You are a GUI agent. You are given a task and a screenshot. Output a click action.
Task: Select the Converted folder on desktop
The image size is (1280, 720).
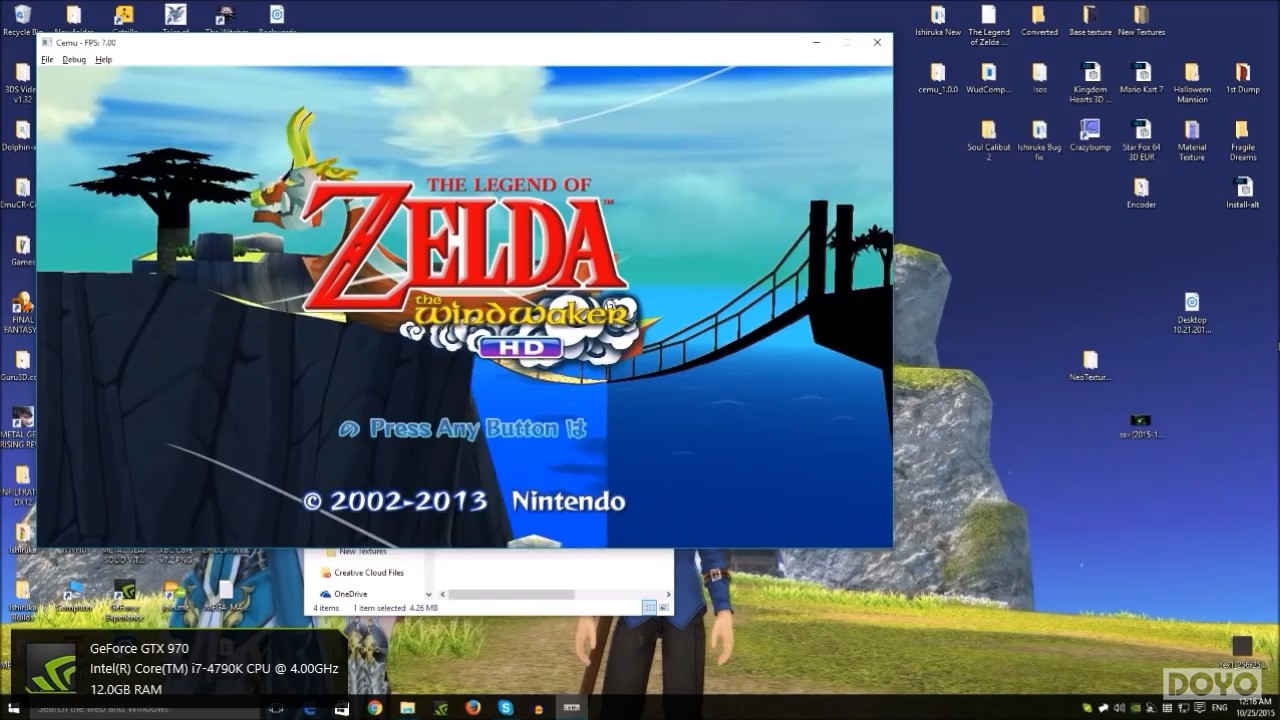pyautogui.click(x=1039, y=21)
